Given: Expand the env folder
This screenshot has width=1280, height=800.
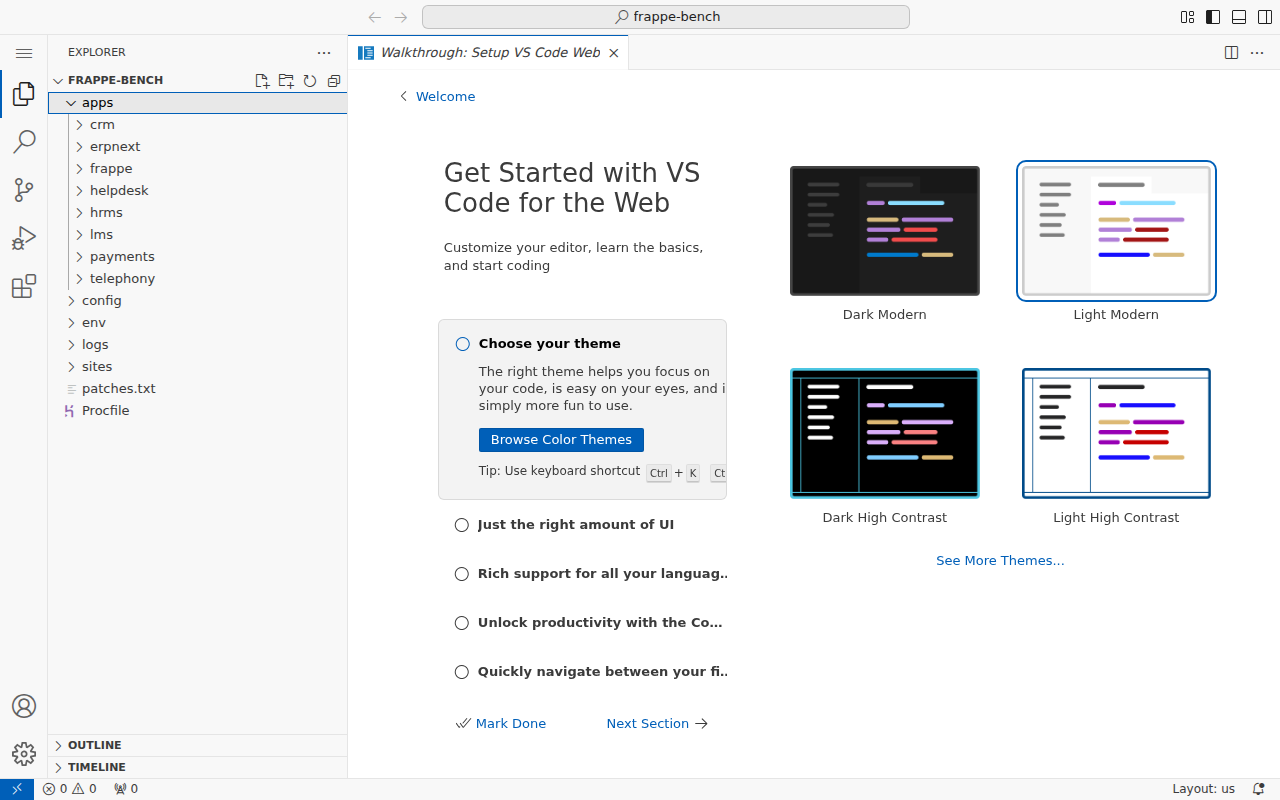Looking at the screenshot, I should tap(198, 323).
